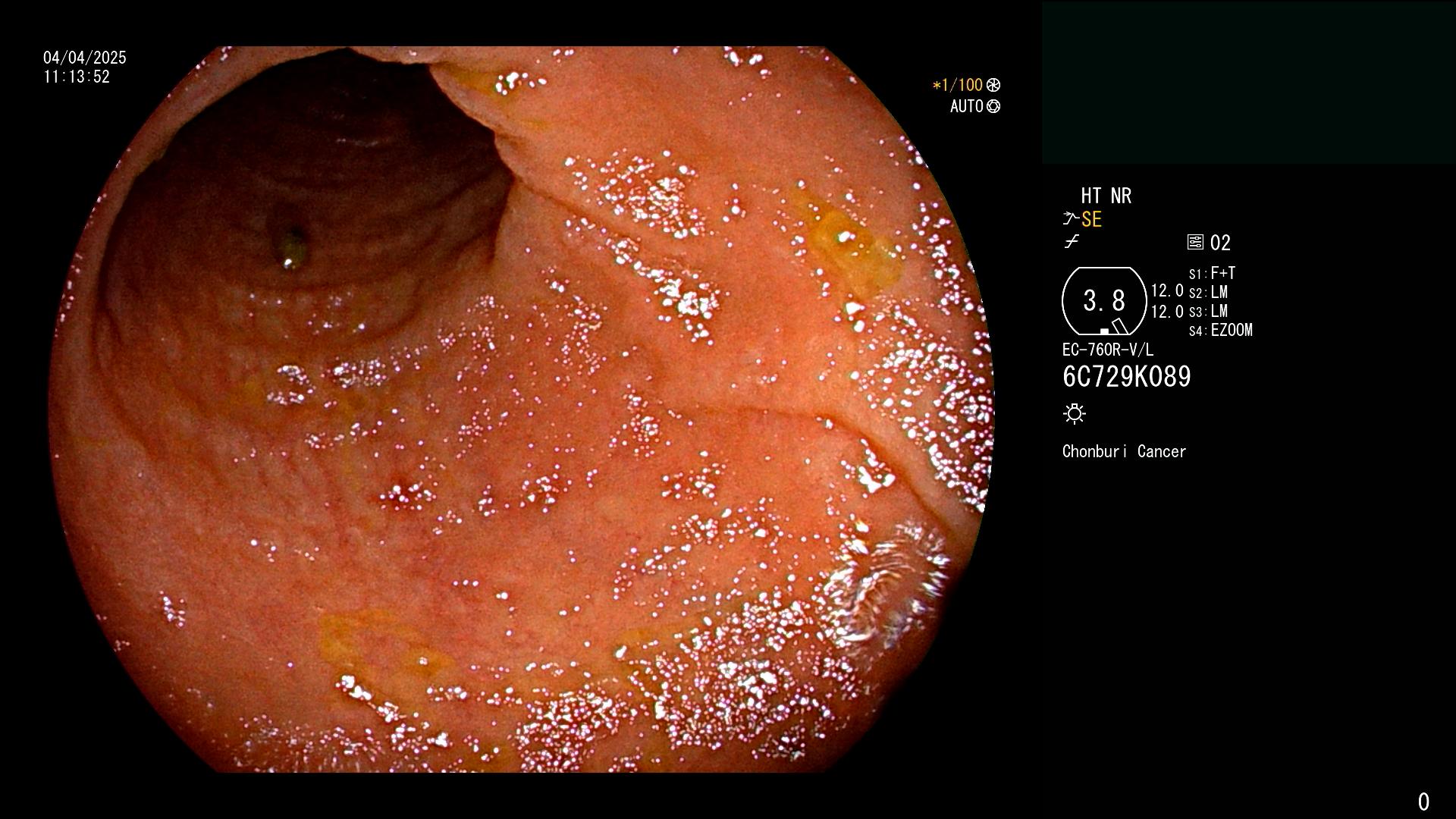Click the tone curve icon below SE

click(1072, 242)
